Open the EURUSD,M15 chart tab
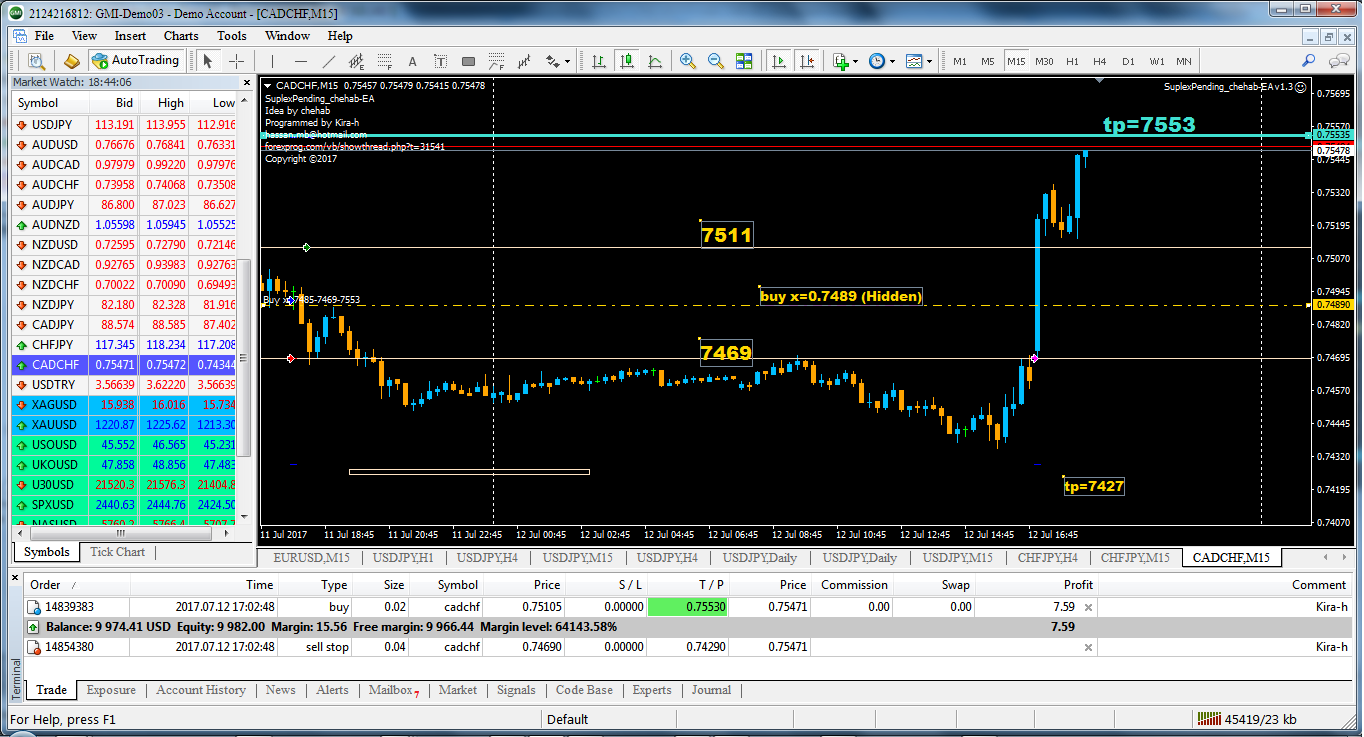 click(x=311, y=558)
